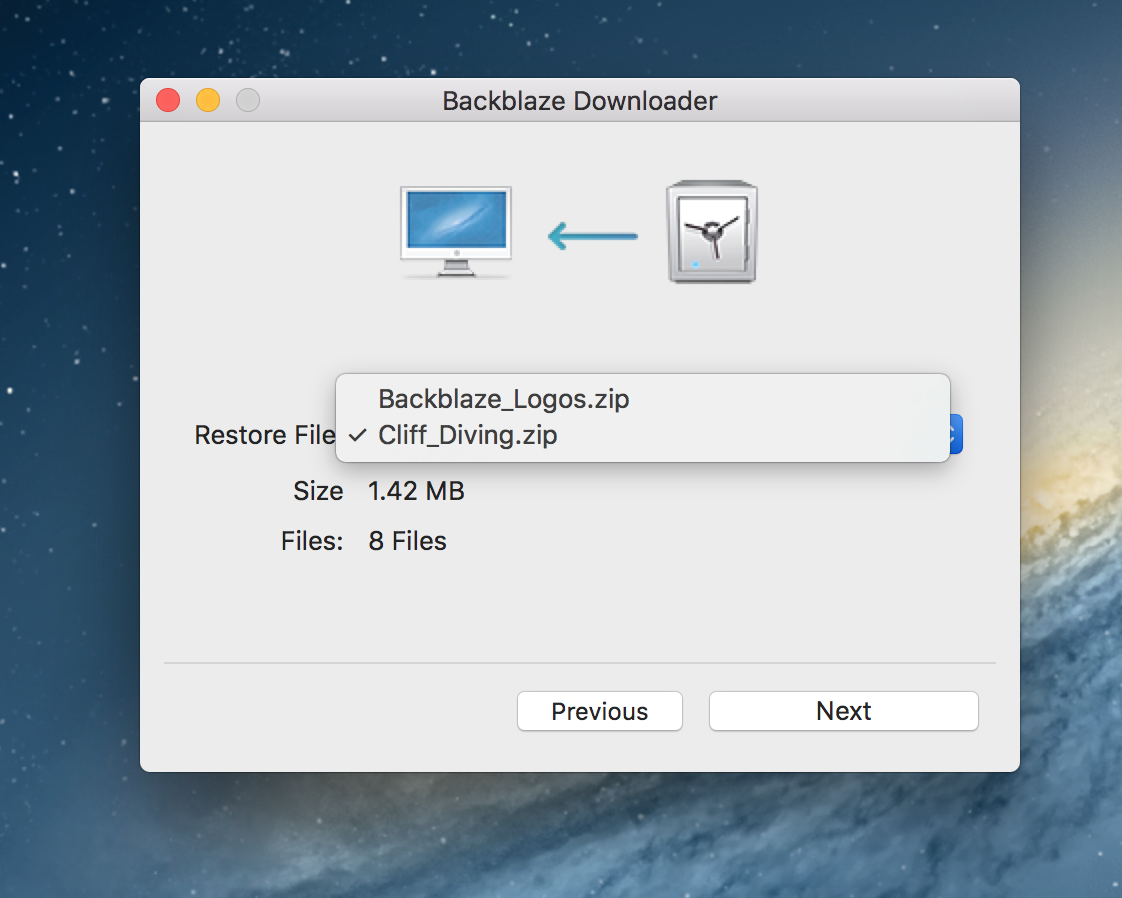The width and height of the screenshot is (1122, 898).
Task: Go back with the Previous button
Action: [x=600, y=711]
